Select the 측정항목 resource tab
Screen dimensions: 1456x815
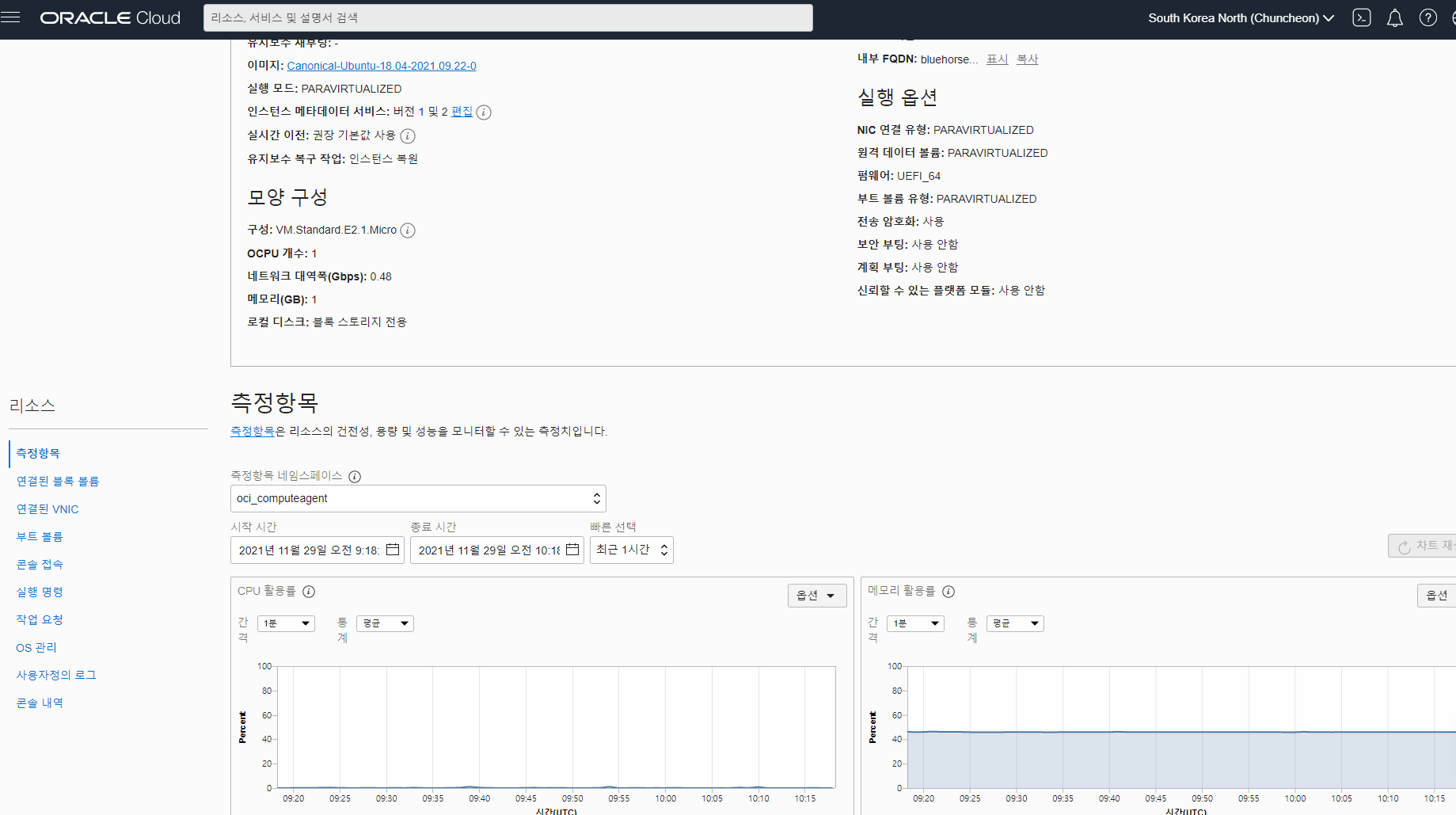tap(38, 453)
